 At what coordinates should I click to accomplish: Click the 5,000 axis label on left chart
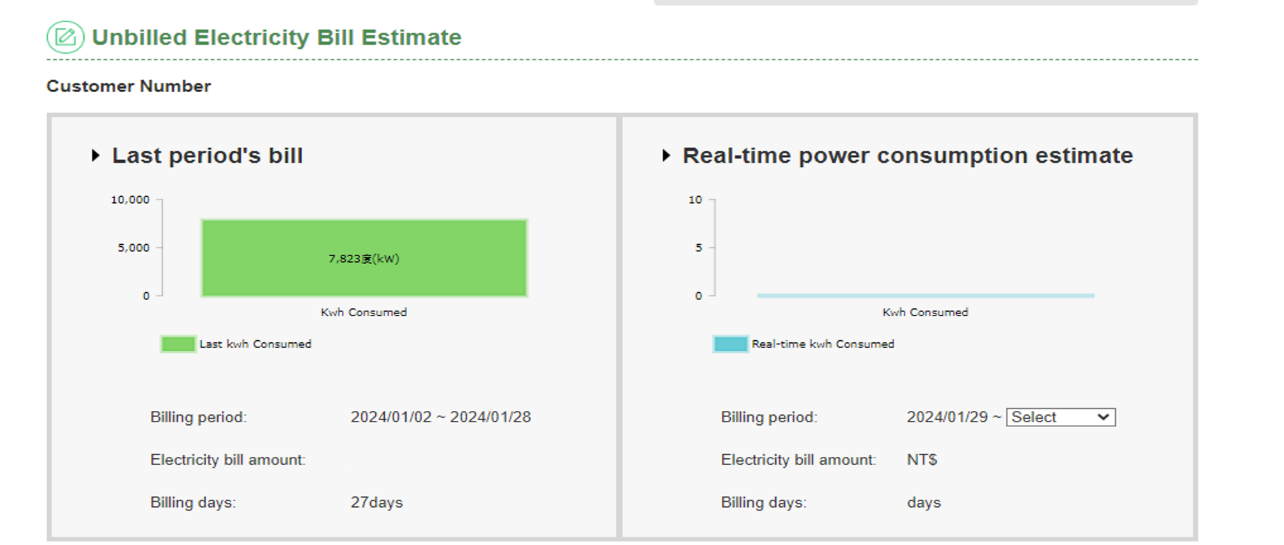(x=134, y=248)
